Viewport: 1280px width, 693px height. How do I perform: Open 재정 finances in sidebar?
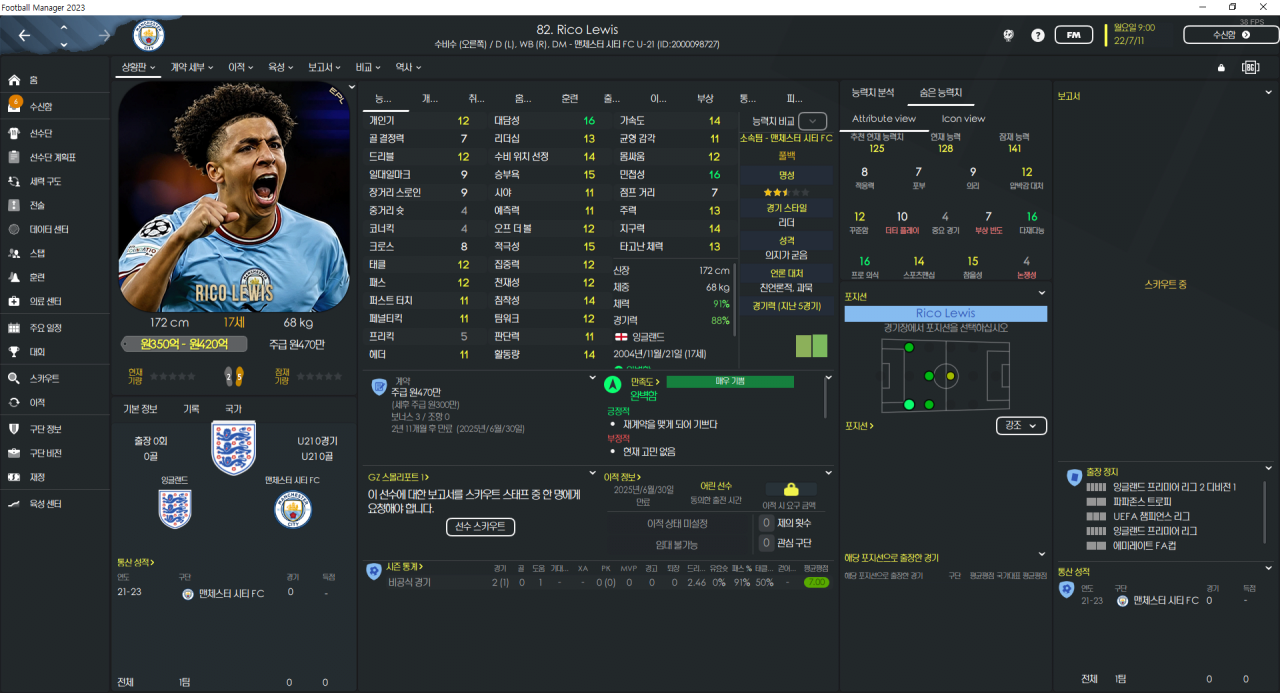55,477
